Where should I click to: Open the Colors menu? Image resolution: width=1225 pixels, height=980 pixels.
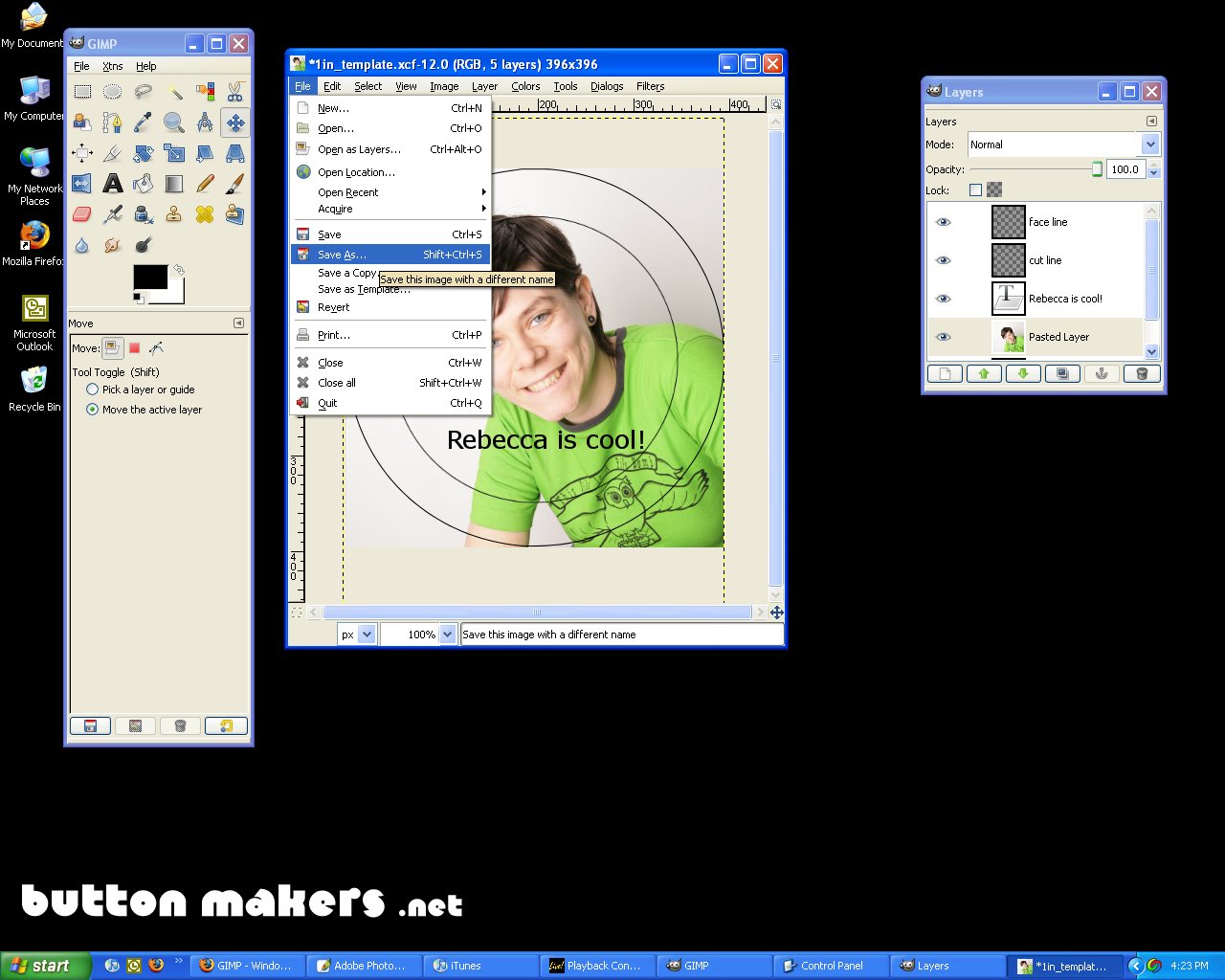coord(525,86)
